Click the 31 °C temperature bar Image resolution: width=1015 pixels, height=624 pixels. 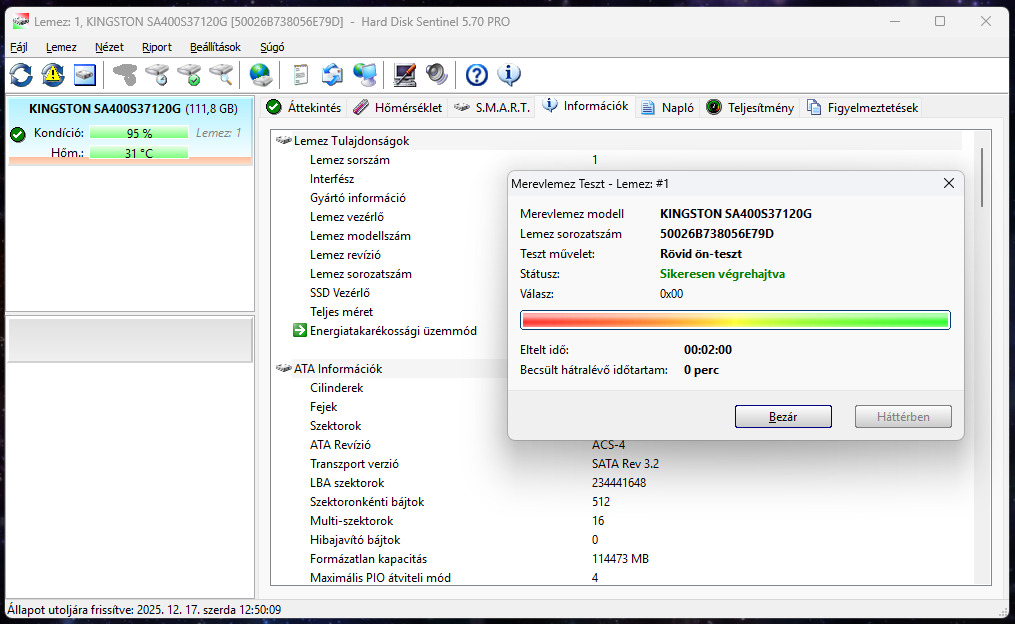139,153
